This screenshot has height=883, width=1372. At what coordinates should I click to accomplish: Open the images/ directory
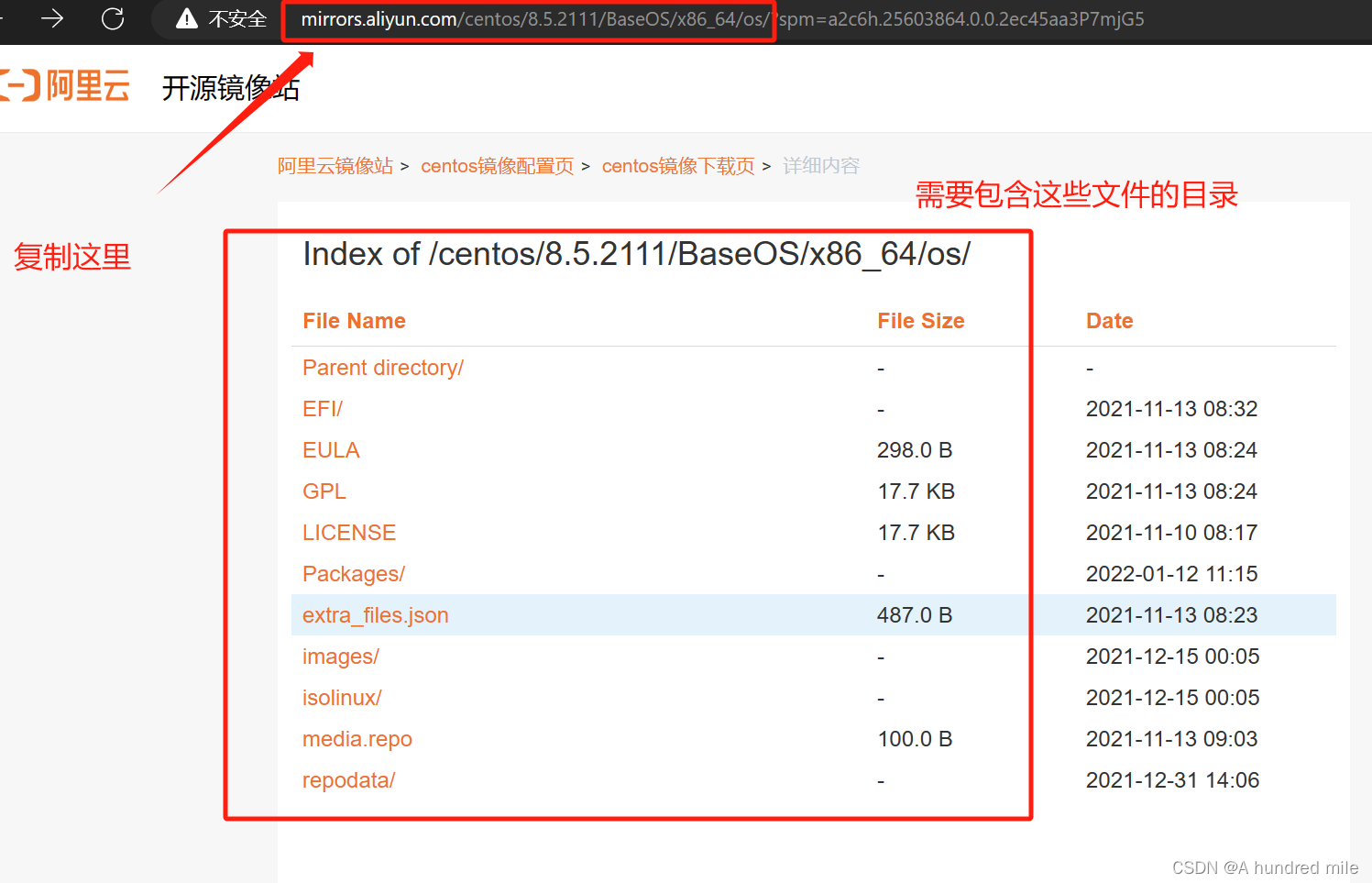[341, 657]
